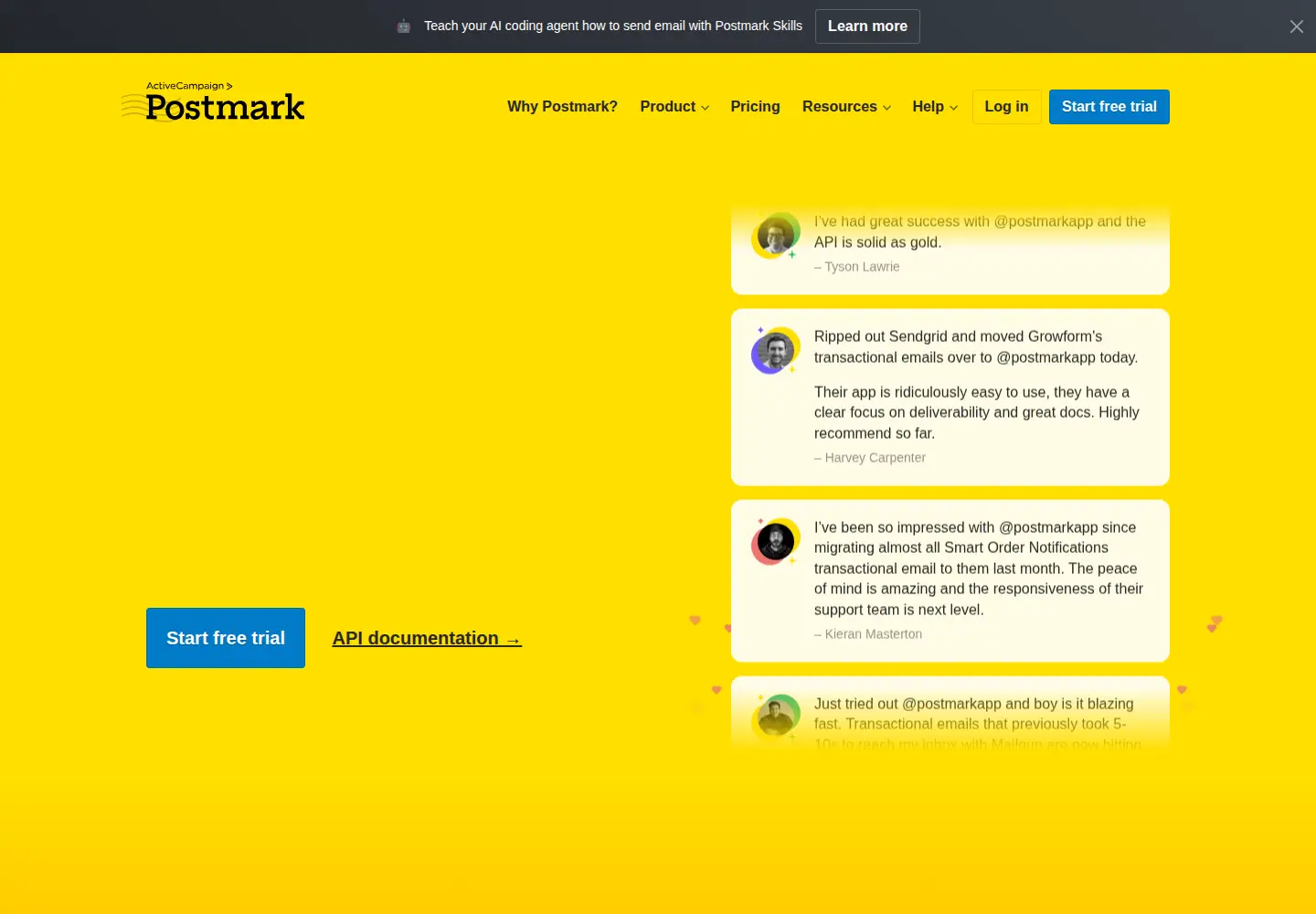Click Kieran Masterton's avatar
The height and width of the screenshot is (914, 1316).
coord(775,542)
